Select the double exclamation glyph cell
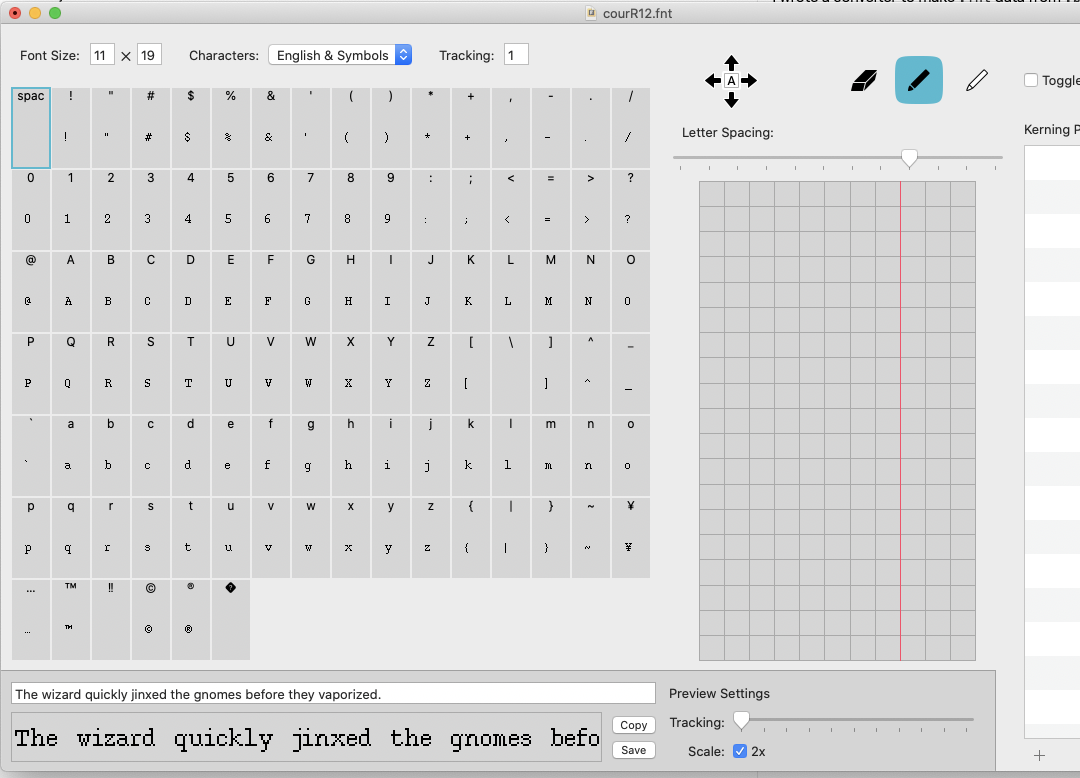Screen dimensions: 1080x778 pos(110,620)
